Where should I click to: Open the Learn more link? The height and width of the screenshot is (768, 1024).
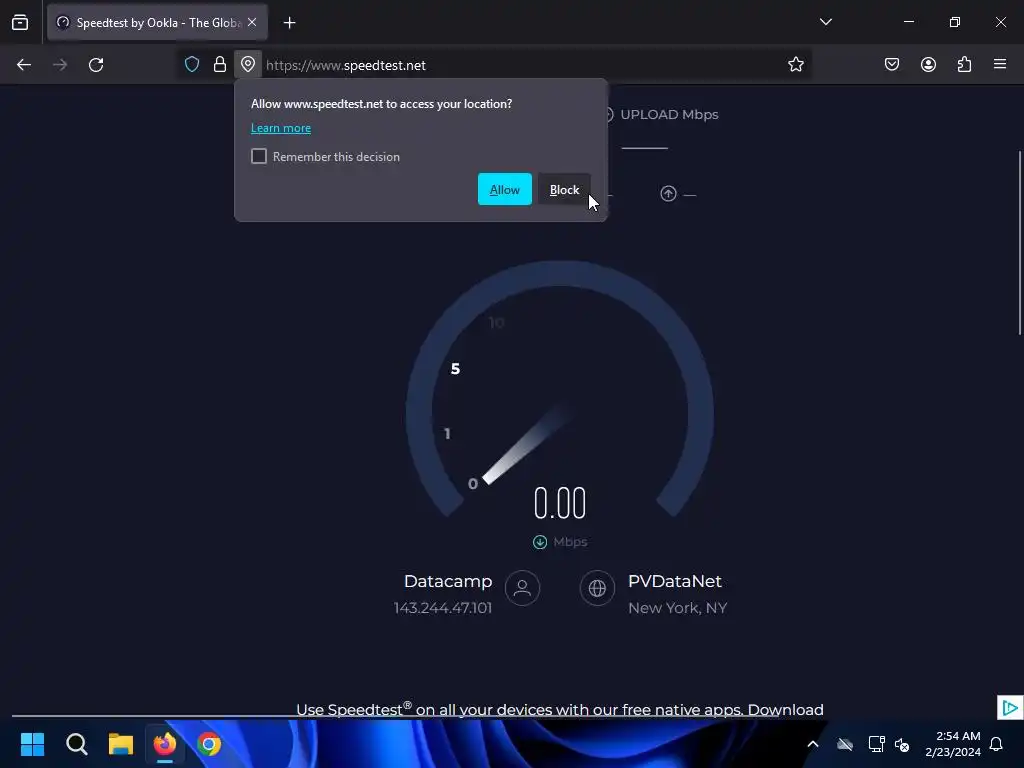point(281,128)
